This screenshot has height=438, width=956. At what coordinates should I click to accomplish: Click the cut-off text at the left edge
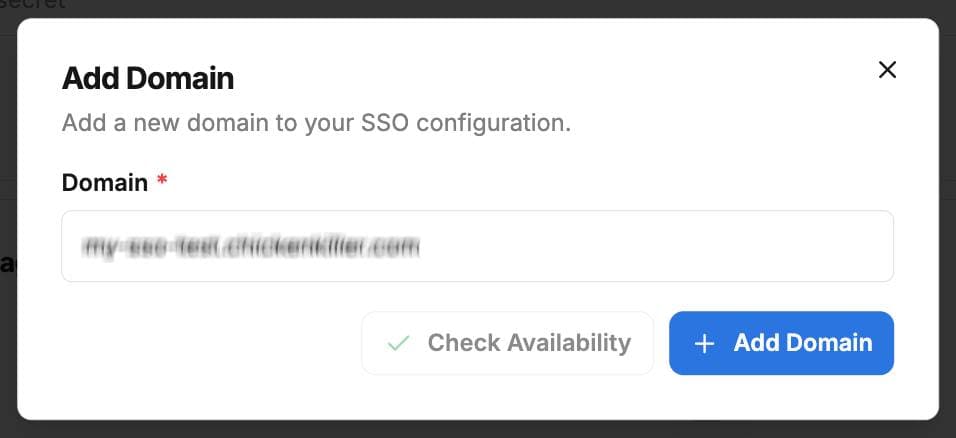(7, 264)
